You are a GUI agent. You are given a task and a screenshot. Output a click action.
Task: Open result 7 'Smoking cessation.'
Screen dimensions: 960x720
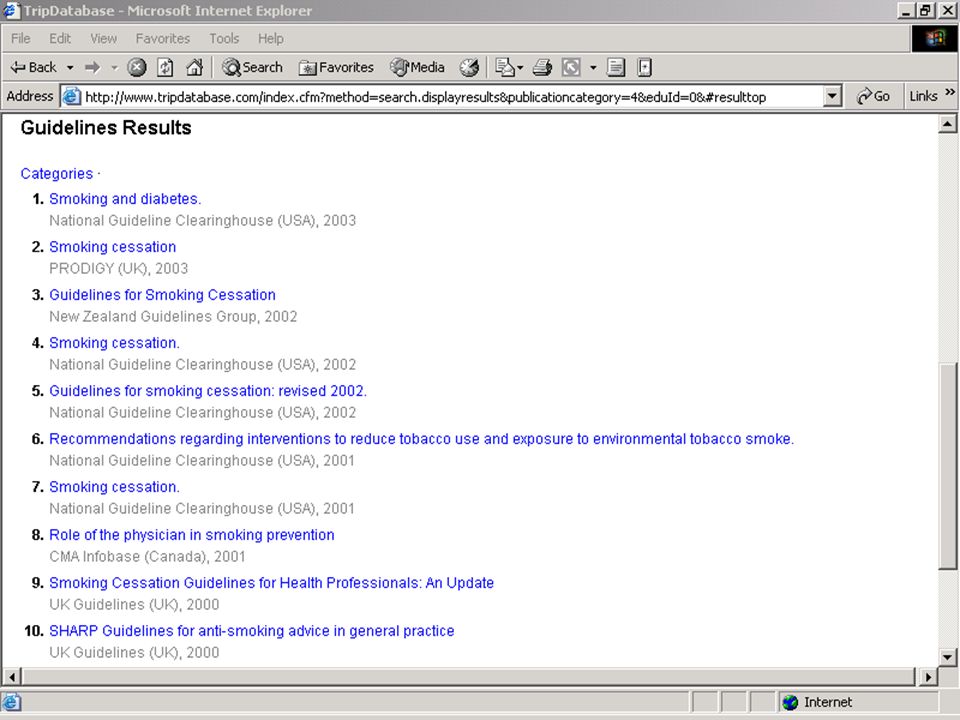click(114, 487)
